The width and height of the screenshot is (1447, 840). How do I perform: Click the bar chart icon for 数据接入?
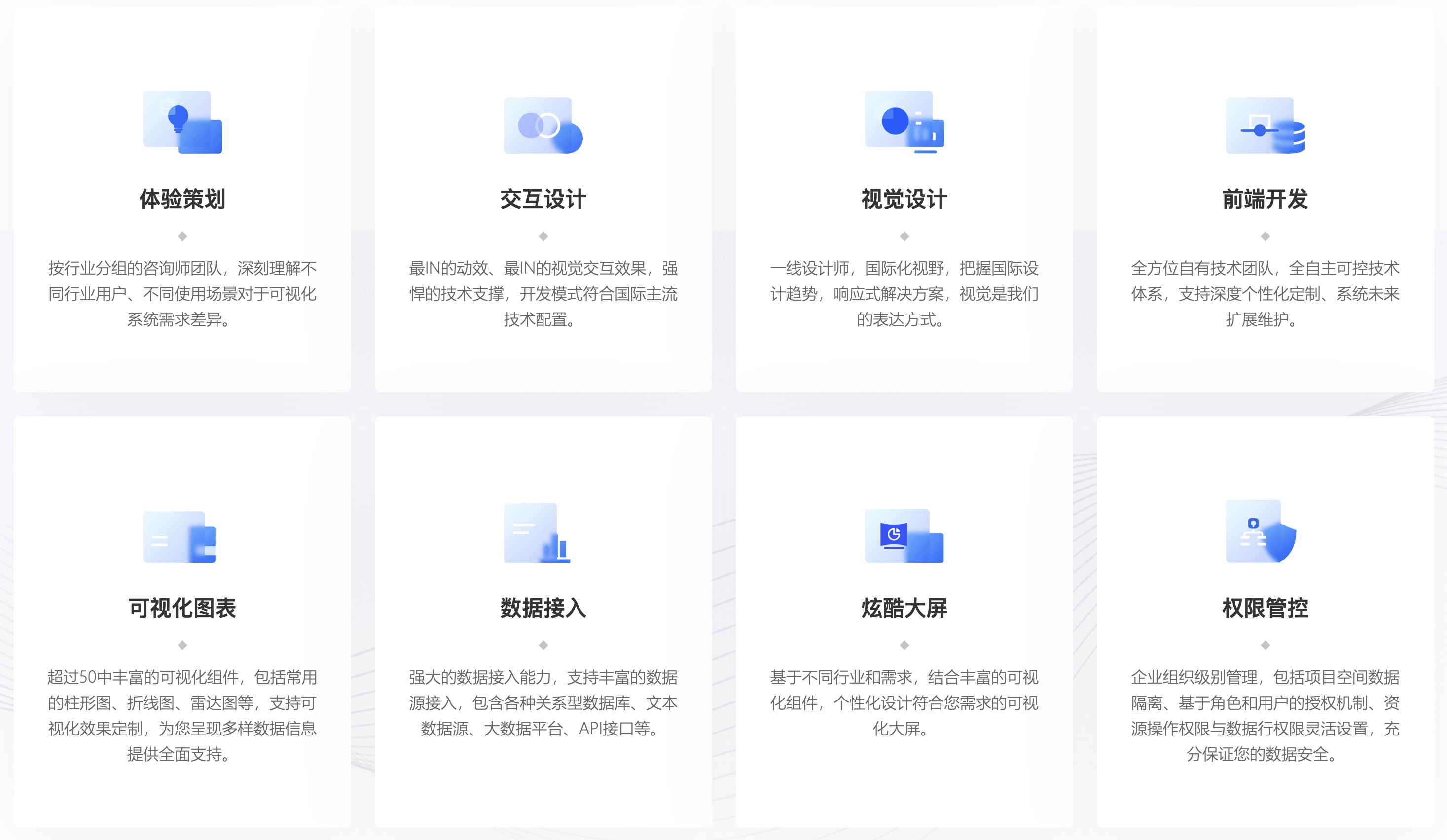[538, 533]
